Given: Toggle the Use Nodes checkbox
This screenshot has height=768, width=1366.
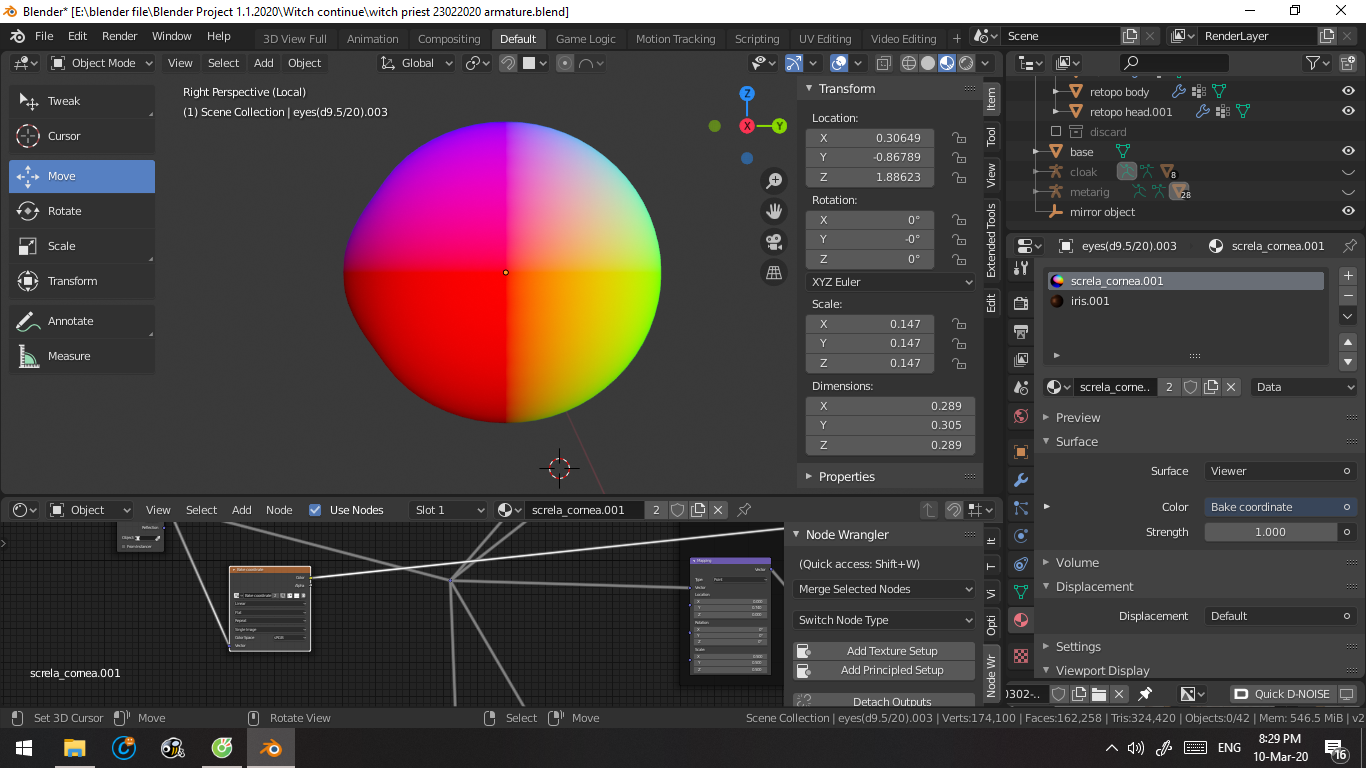Looking at the screenshot, I should (x=317, y=510).
